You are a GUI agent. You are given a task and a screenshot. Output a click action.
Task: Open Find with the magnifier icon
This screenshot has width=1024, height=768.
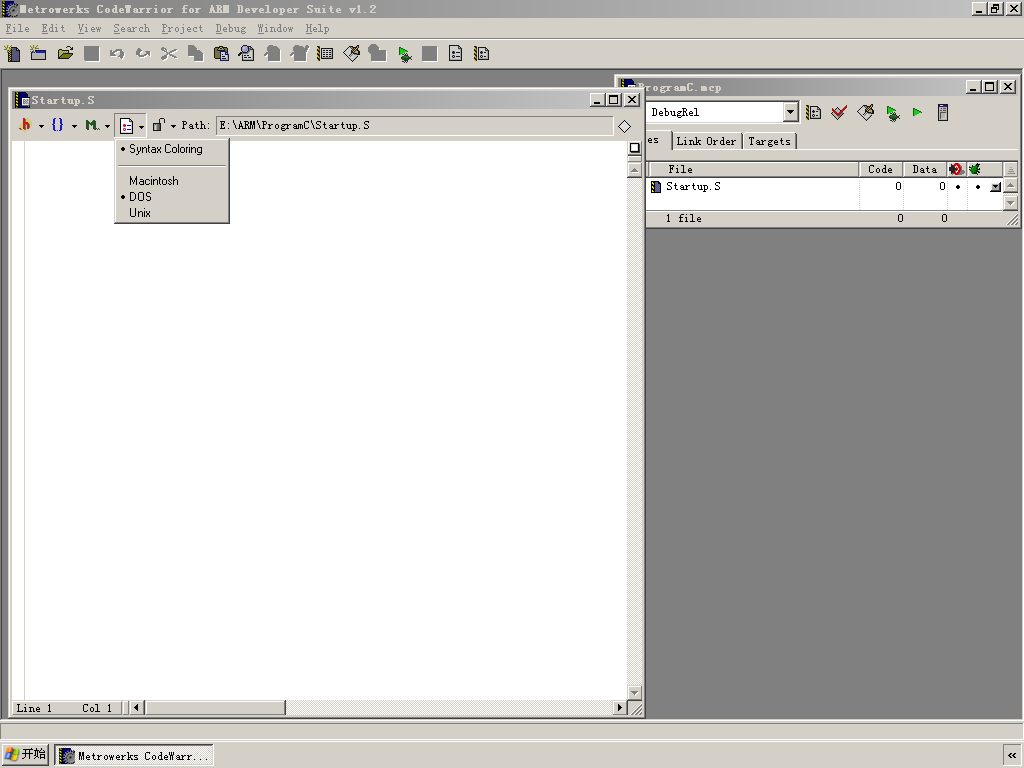247,54
